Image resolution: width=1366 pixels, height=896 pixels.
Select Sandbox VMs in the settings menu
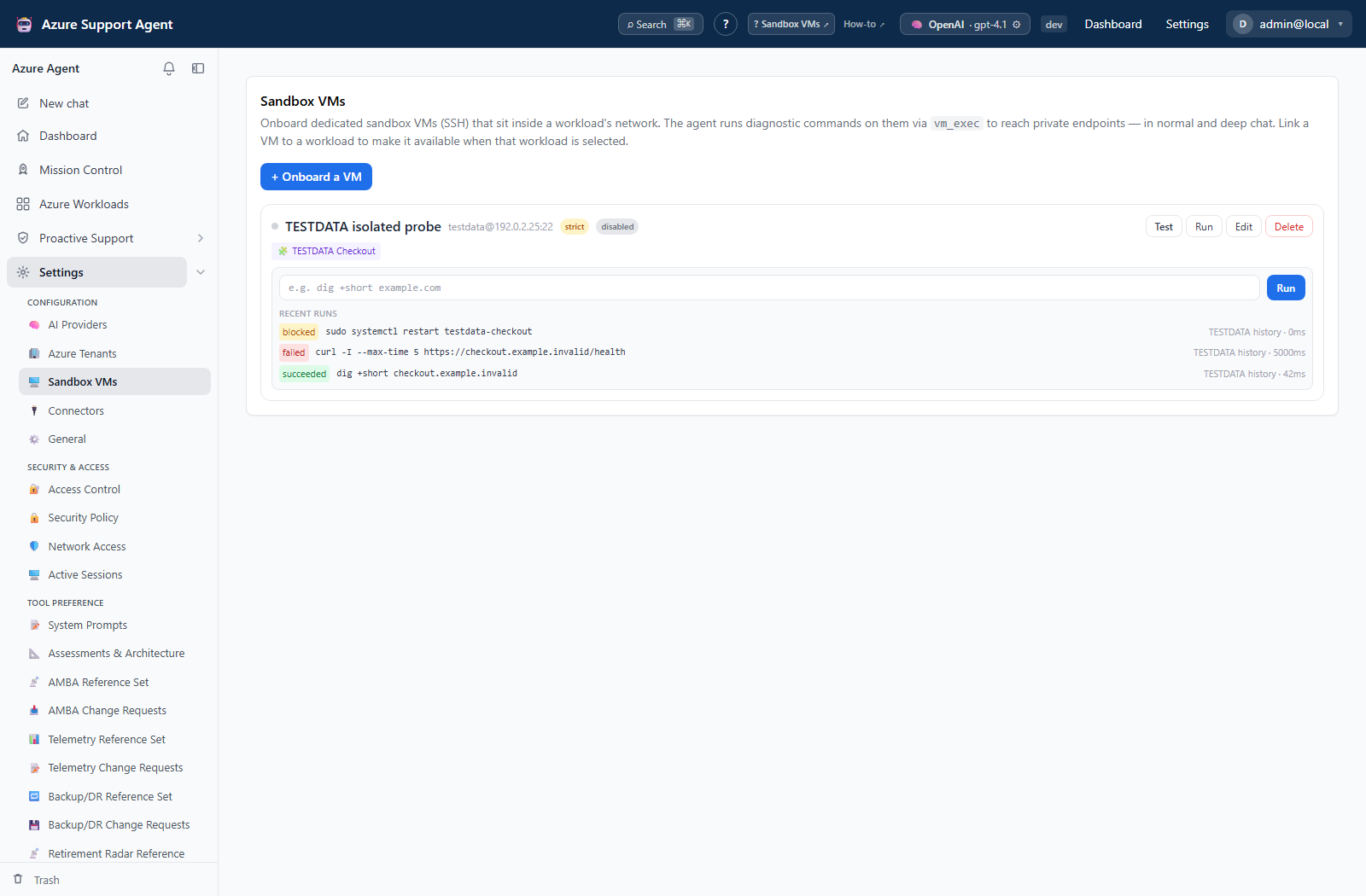click(x=114, y=381)
